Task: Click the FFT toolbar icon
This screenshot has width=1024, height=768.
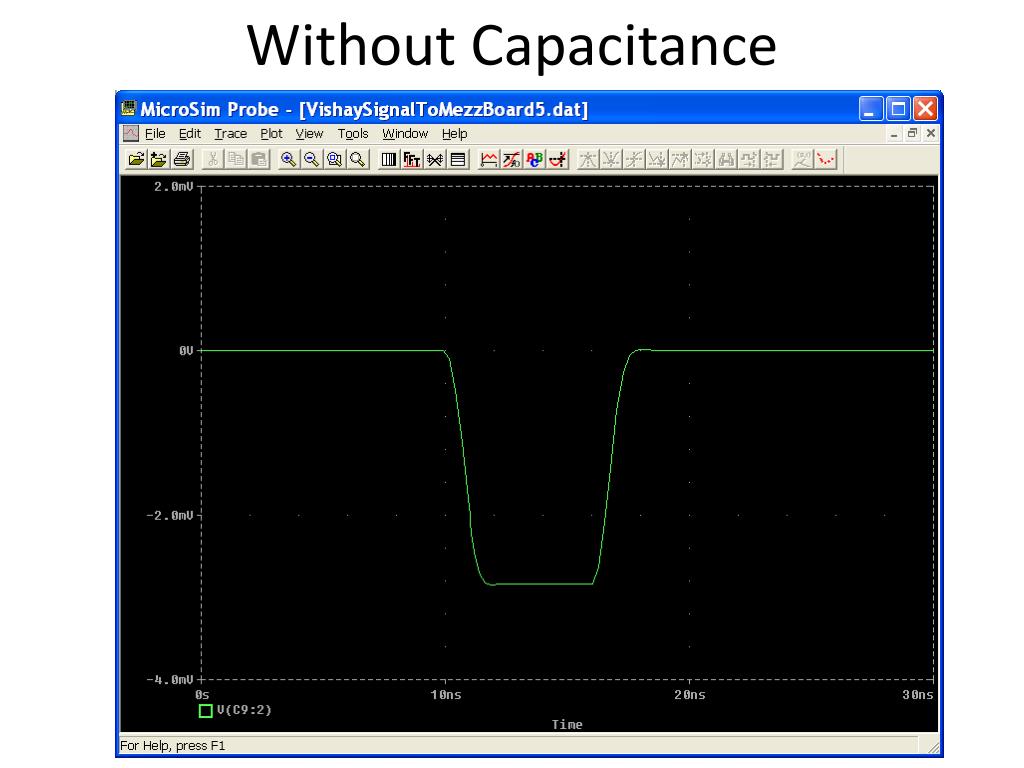Action: tap(411, 159)
